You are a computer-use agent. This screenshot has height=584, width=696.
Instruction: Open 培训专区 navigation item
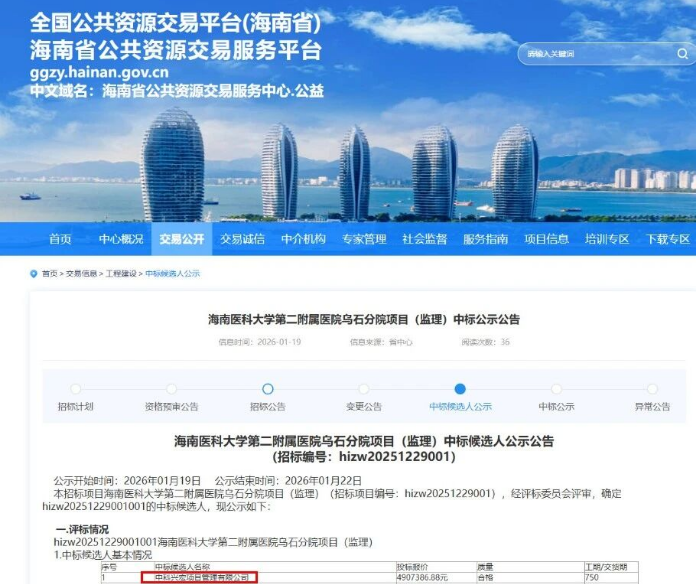(x=607, y=239)
